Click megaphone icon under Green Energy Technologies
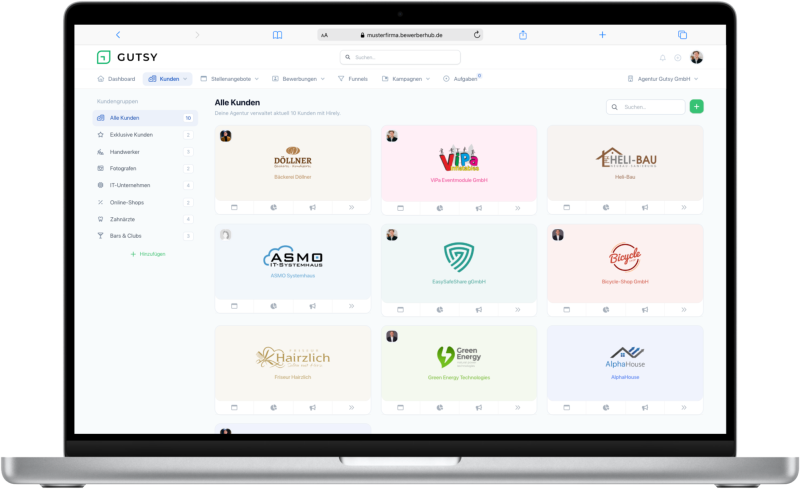Screen dimensions: 800x489 (x=479, y=407)
